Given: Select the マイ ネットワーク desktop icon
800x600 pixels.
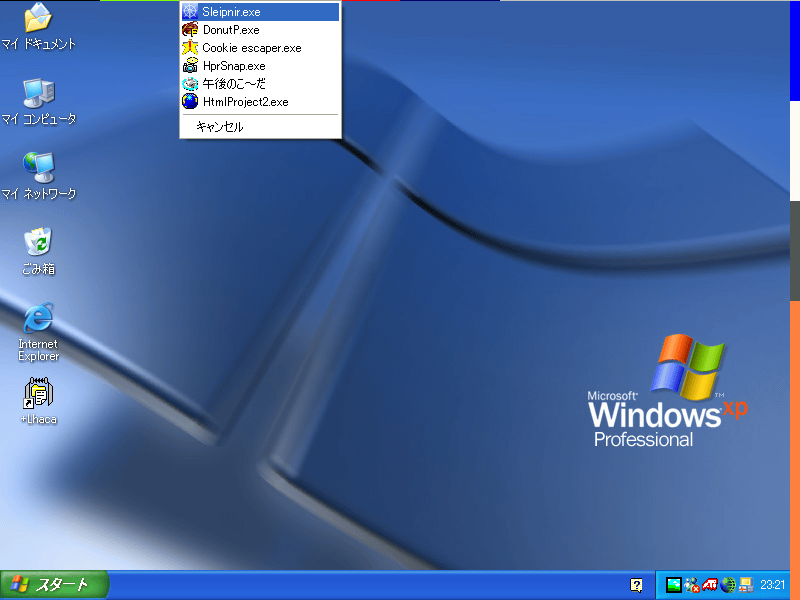Looking at the screenshot, I should click(39, 167).
